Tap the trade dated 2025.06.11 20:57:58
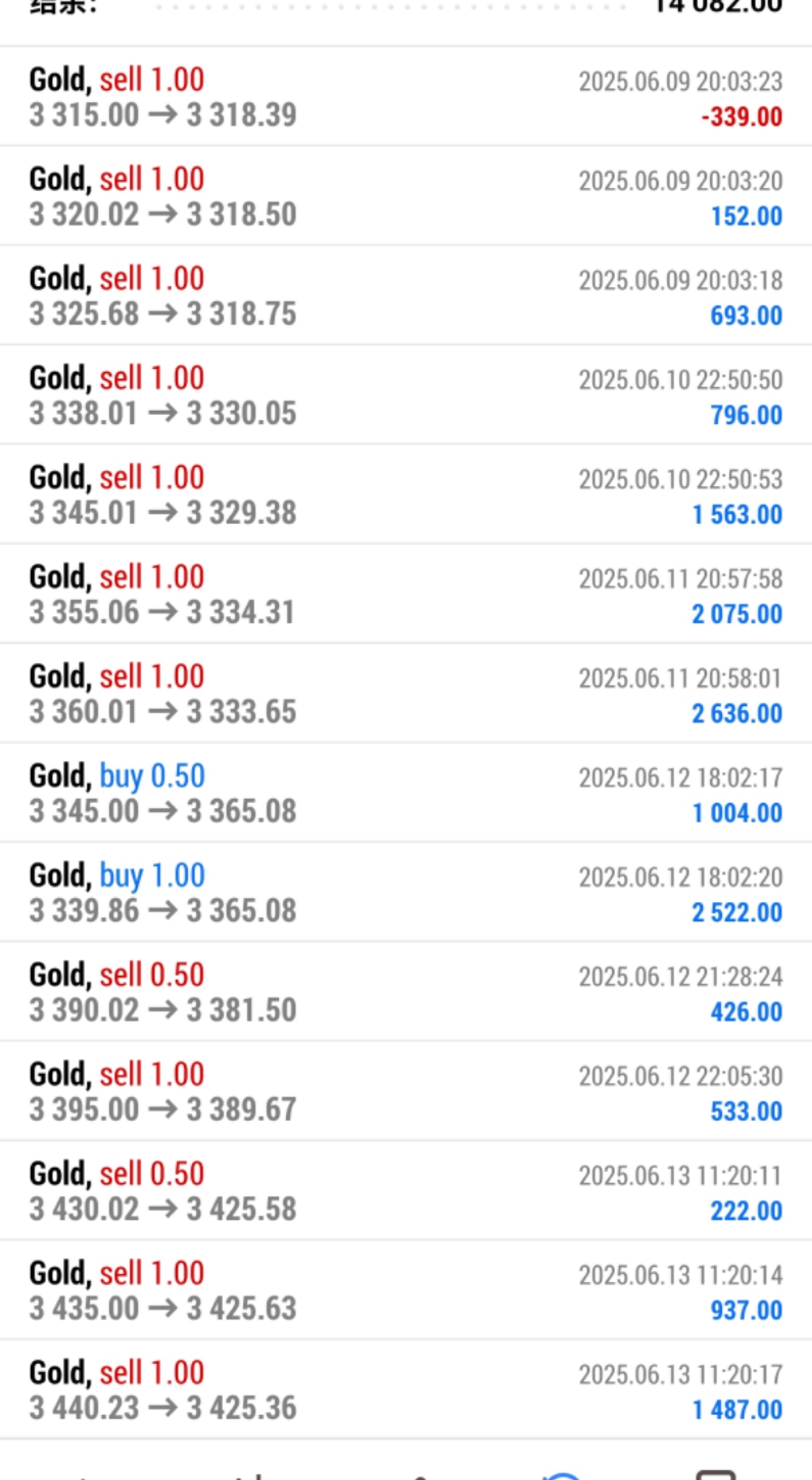 click(405, 595)
